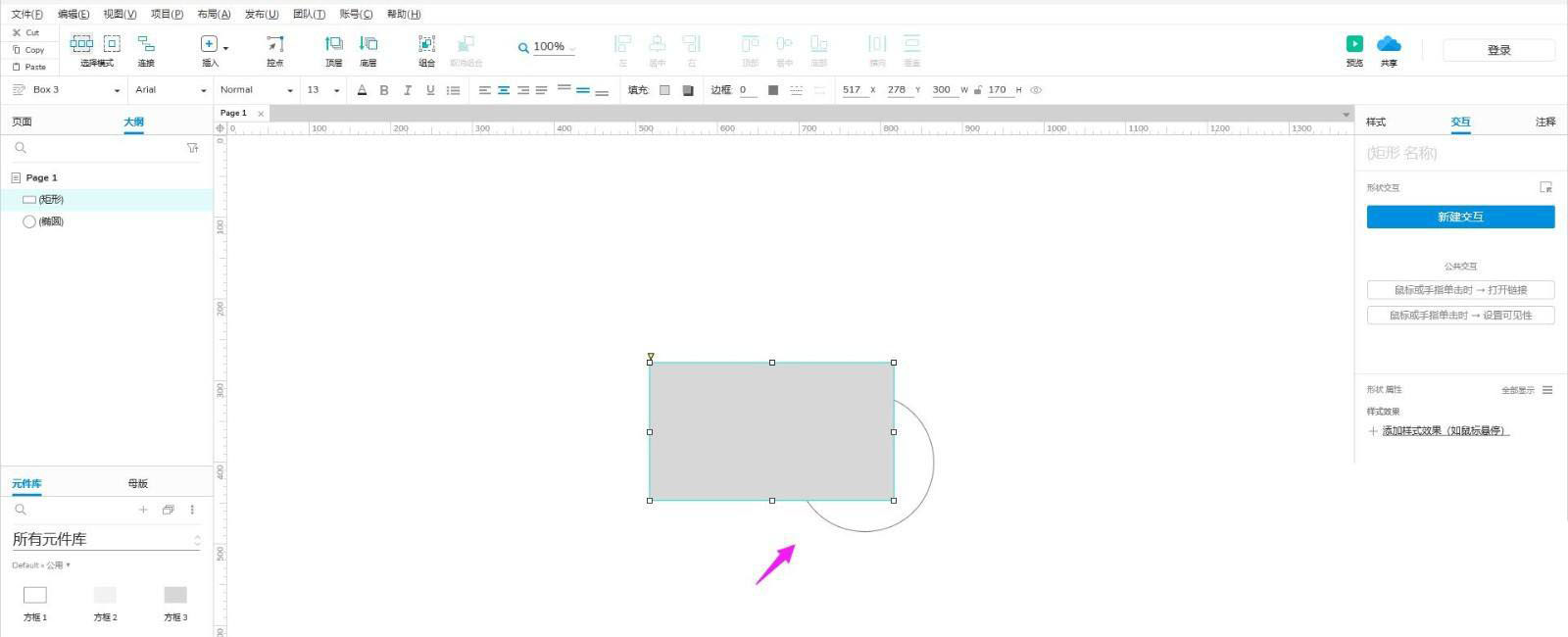
Task: Click the outline filter icon
Action: 193,148
